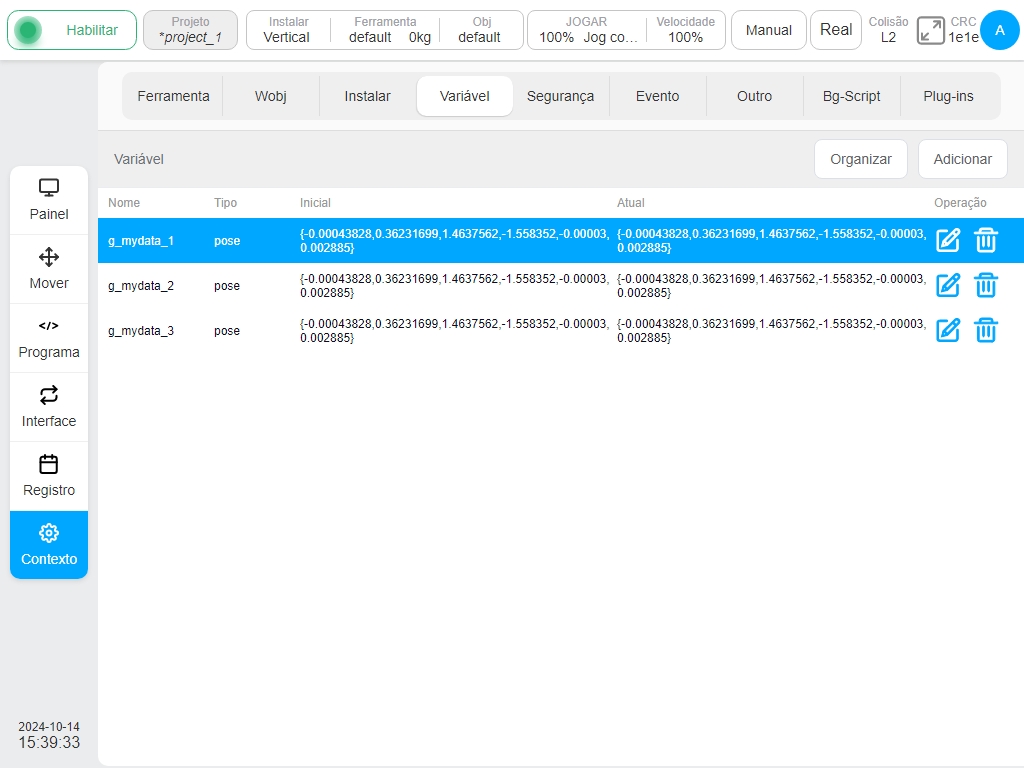Screen dimensions: 1024x768
Task: Open the Programa sidebar section
Action: pyautogui.click(x=49, y=338)
